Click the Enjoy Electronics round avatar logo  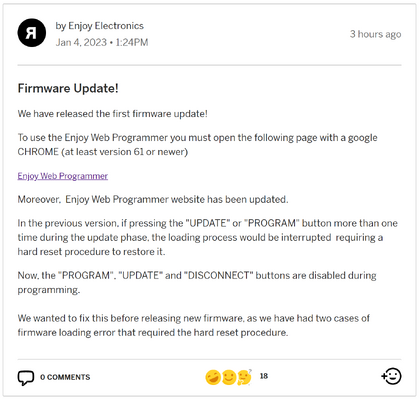[x=32, y=33]
